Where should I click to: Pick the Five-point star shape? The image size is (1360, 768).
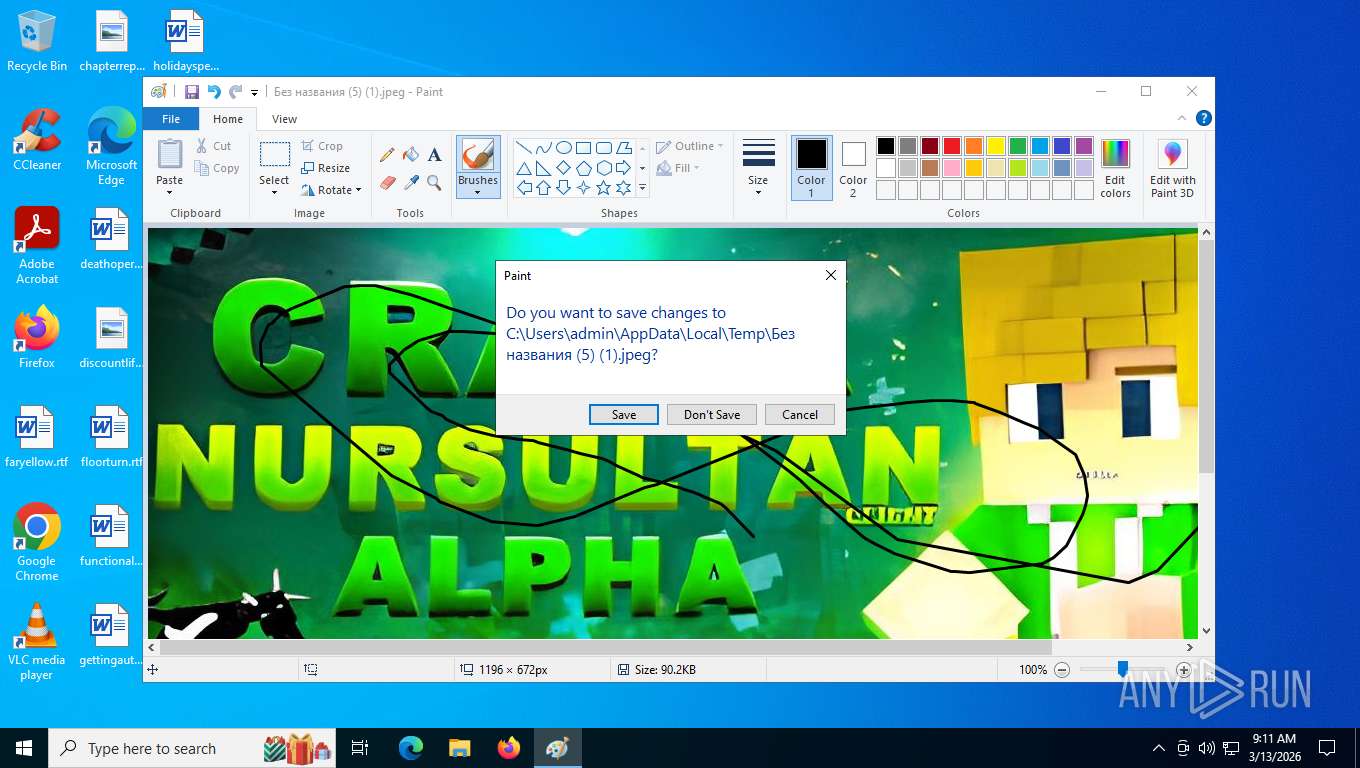pyautogui.click(x=604, y=187)
